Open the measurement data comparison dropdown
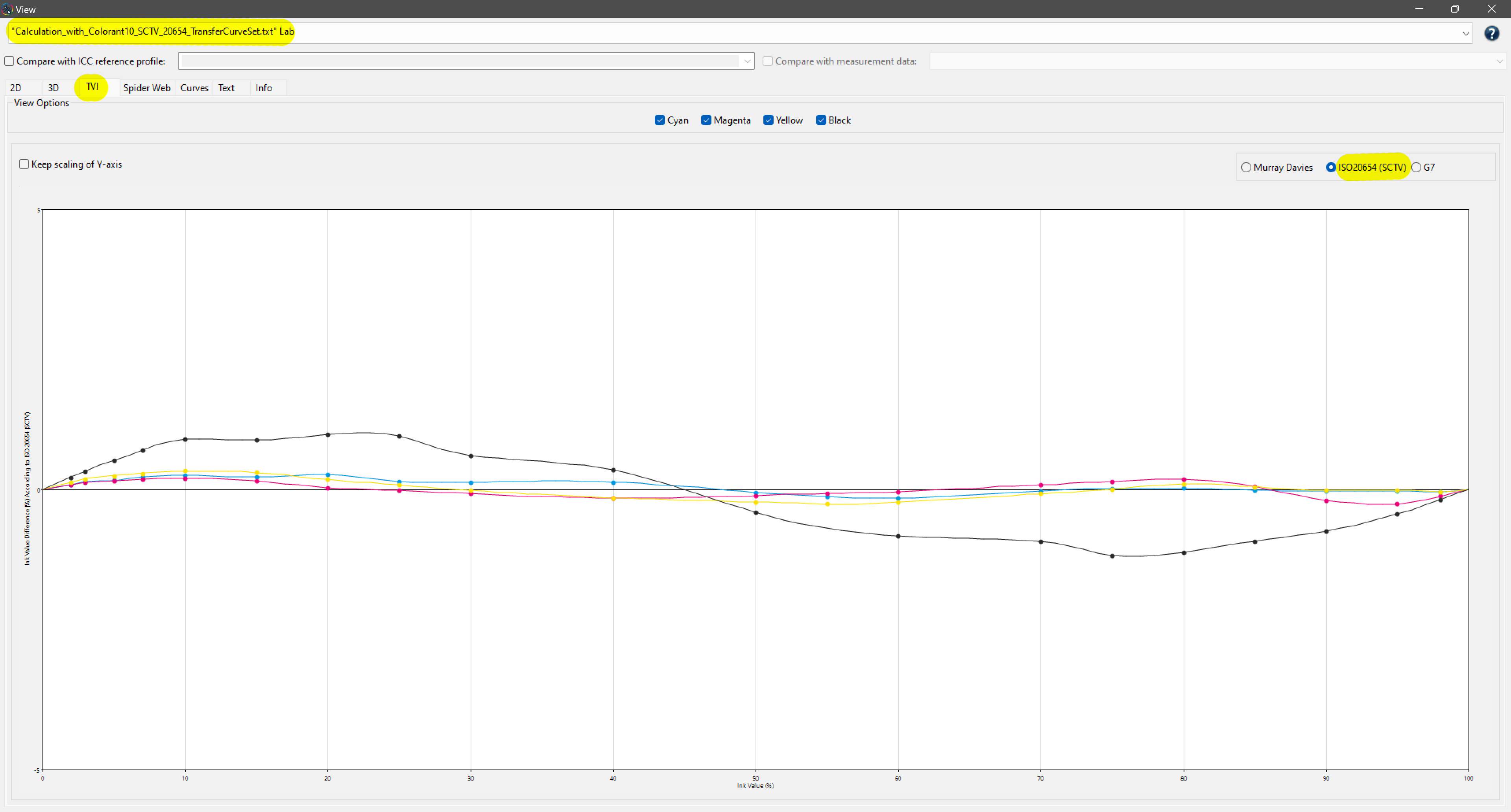This screenshot has height=812, width=1511. click(x=1499, y=61)
